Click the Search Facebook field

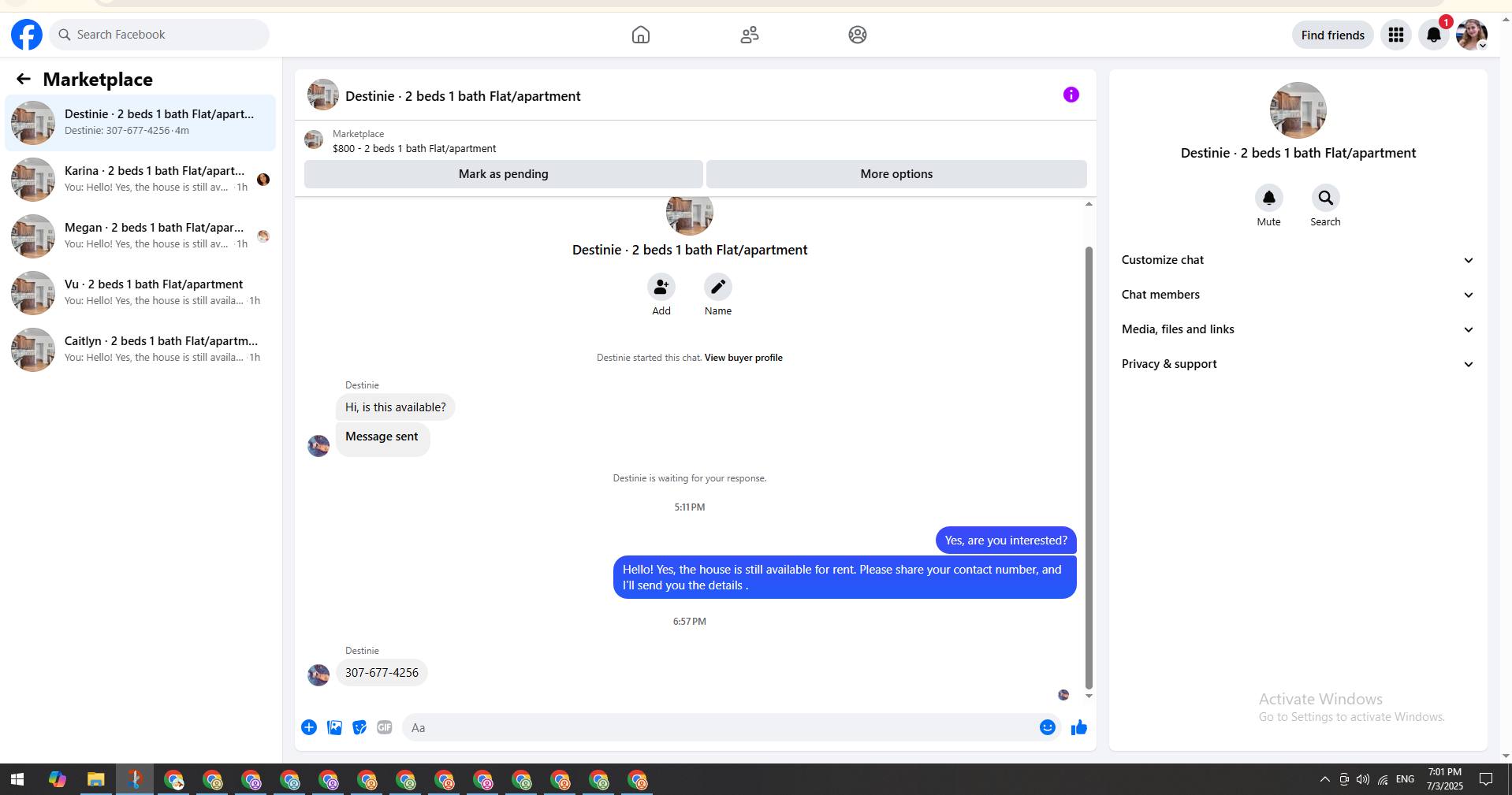coord(159,35)
